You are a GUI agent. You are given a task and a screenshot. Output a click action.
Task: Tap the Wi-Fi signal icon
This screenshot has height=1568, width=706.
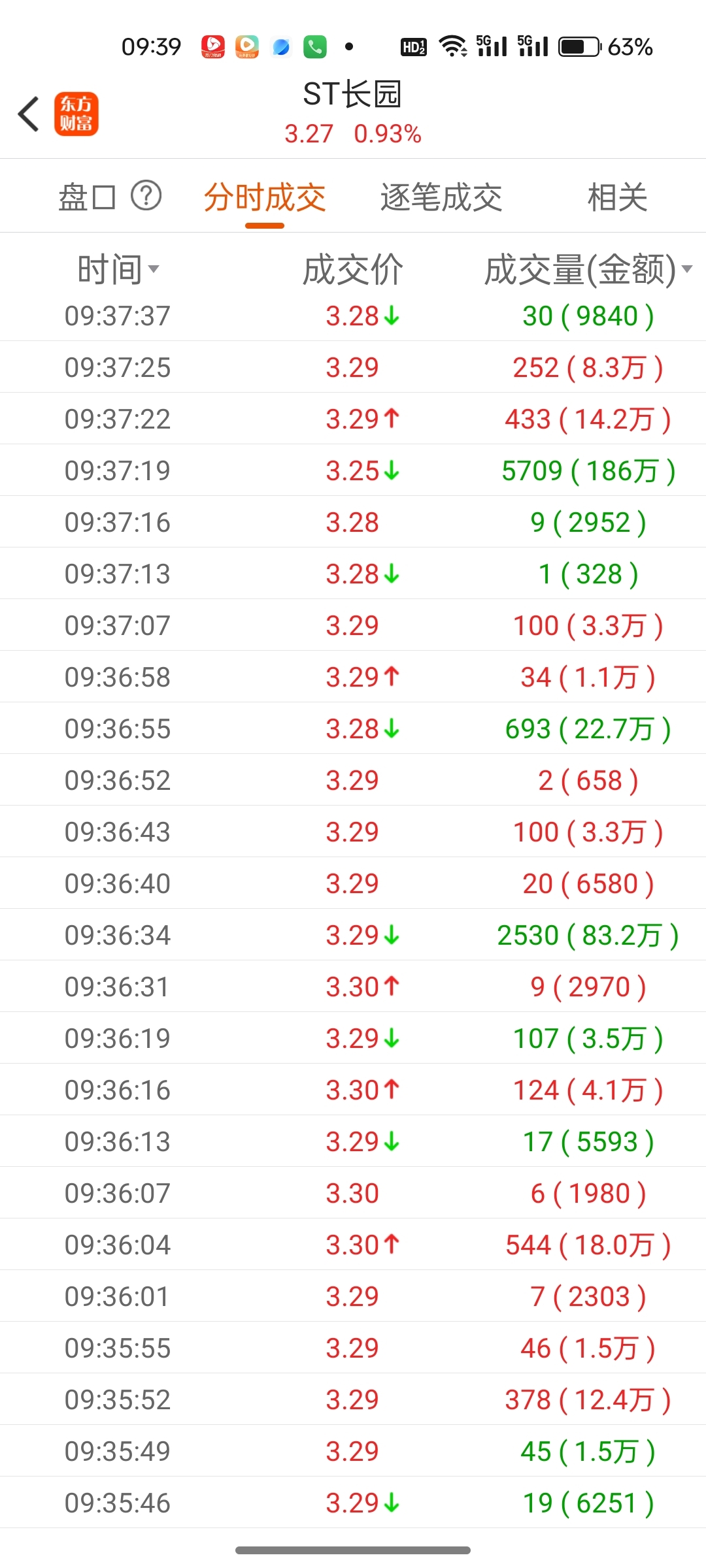(452, 46)
